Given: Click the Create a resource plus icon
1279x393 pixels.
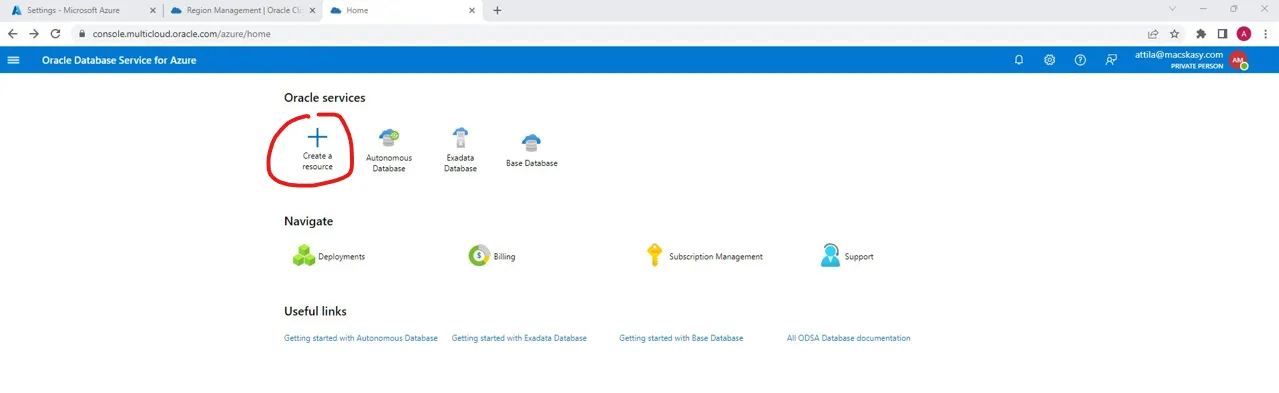Looking at the screenshot, I should 317,138.
